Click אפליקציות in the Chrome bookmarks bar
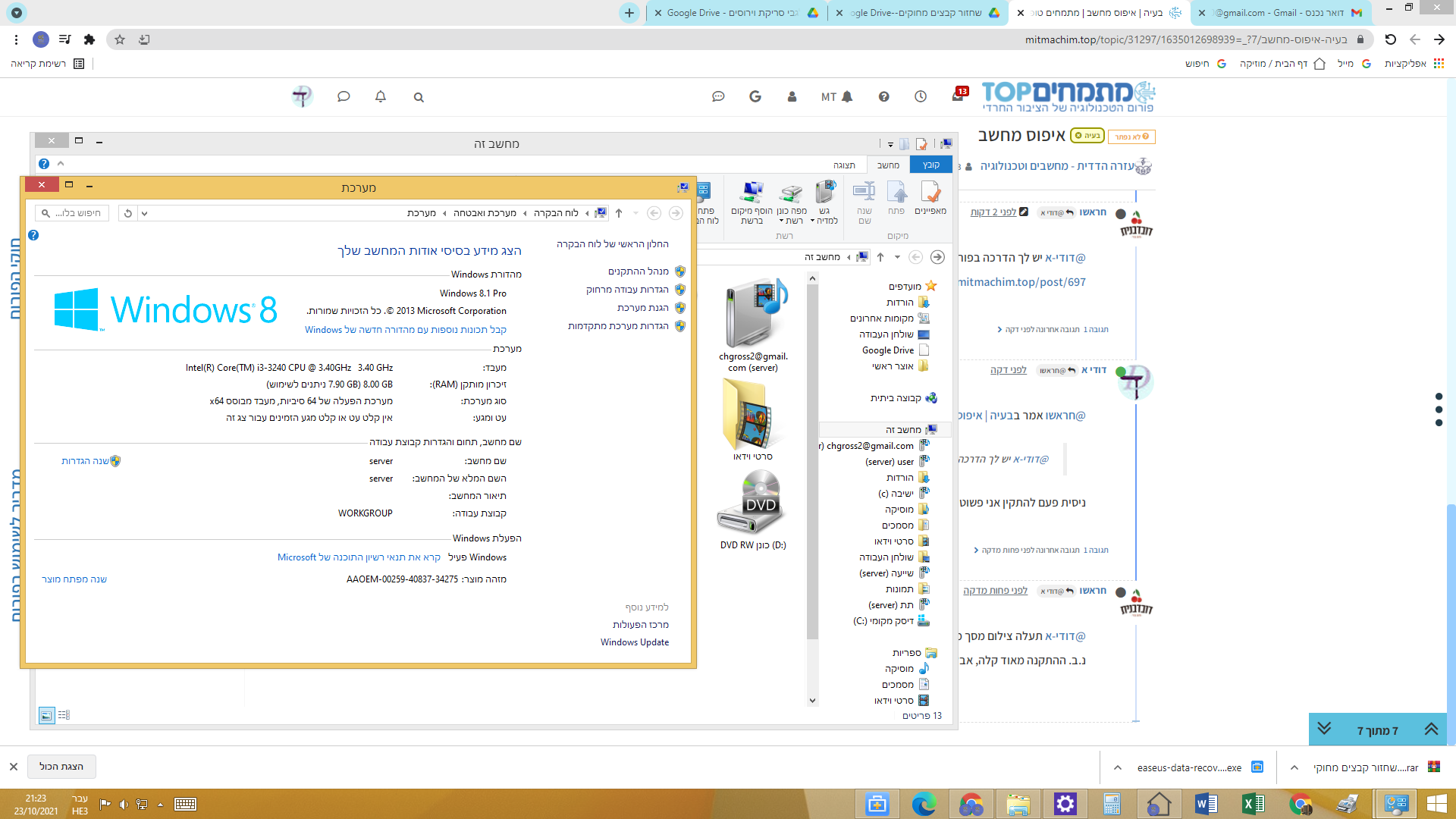Screen dimensions: 1456x819 pos(1414,64)
